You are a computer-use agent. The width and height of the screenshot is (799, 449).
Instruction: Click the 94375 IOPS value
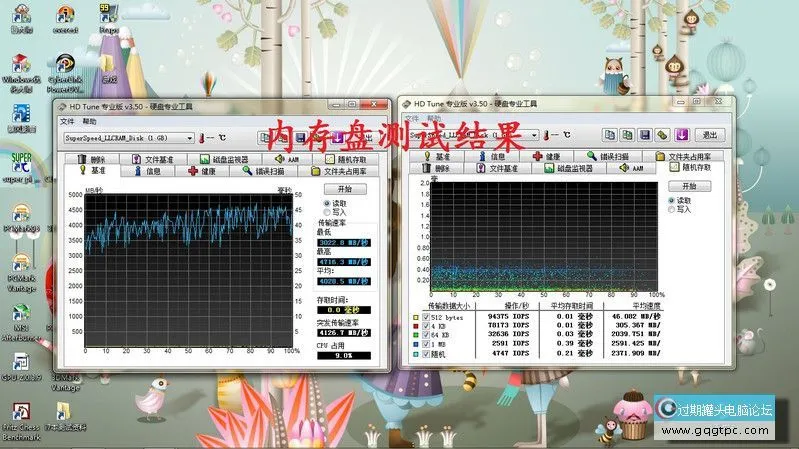pyautogui.click(x=508, y=316)
